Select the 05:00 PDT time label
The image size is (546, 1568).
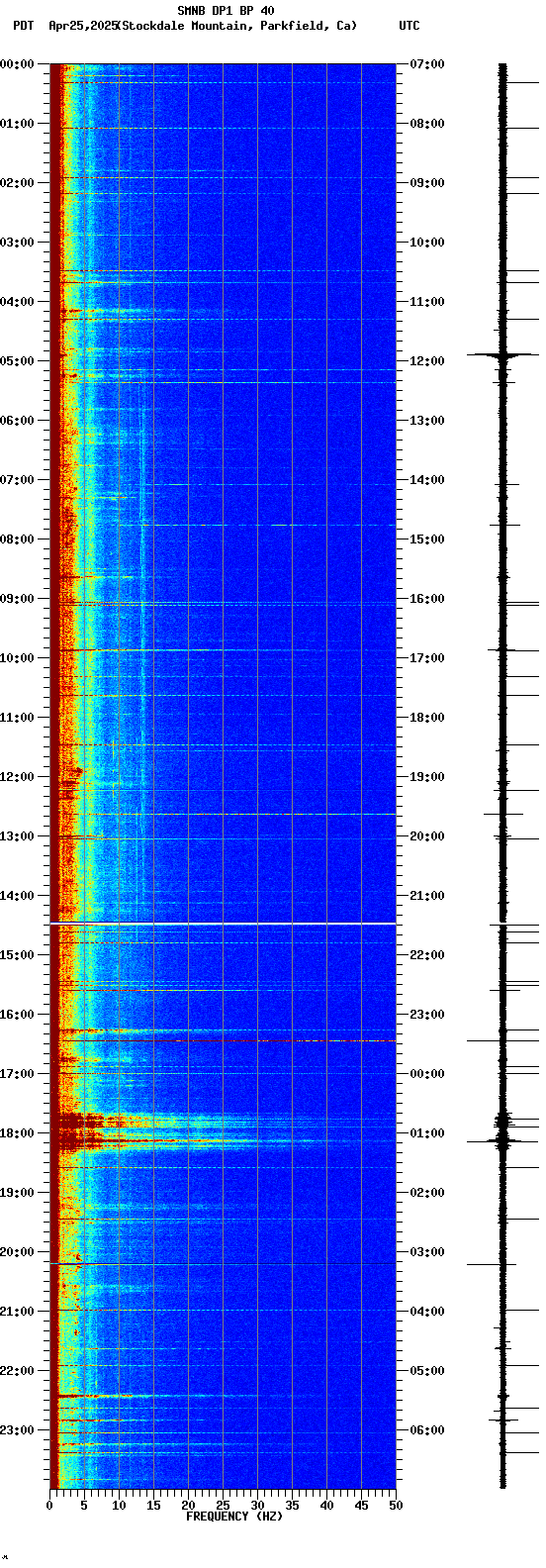[17, 361]
